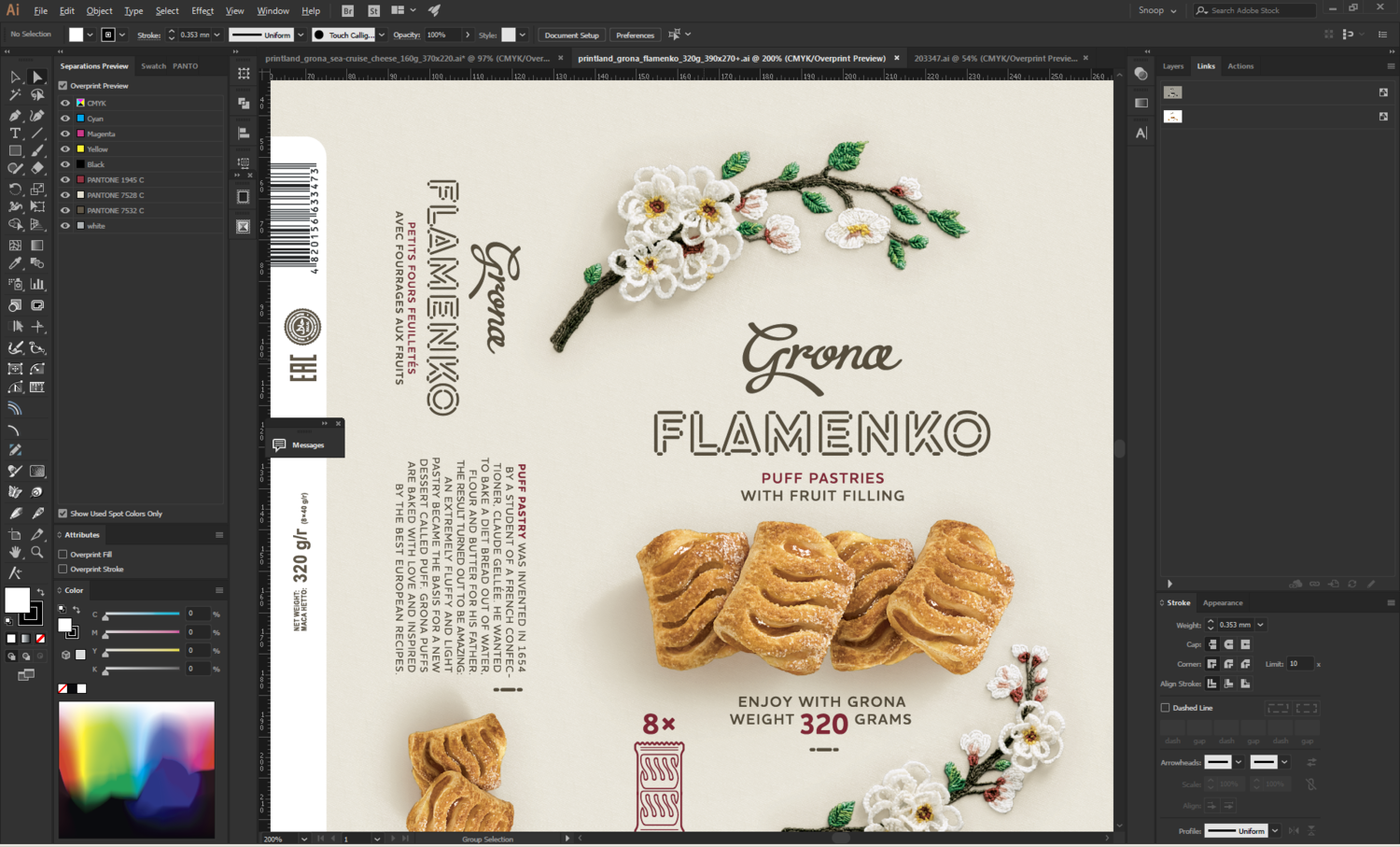Hide the Yellow separation
The width and height of the screenshot is (1400, 847).
(x=65, y=148)
